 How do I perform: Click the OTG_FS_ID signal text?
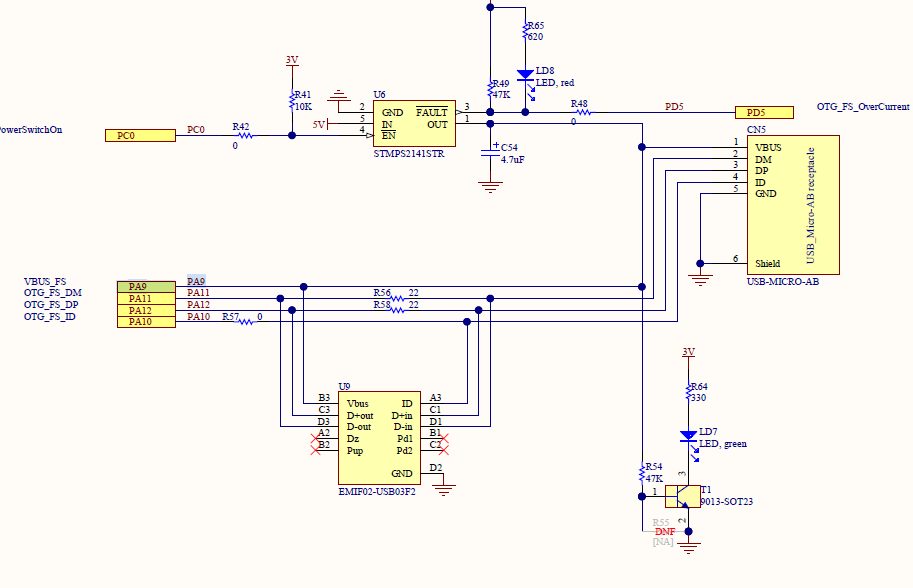point(49,317)
